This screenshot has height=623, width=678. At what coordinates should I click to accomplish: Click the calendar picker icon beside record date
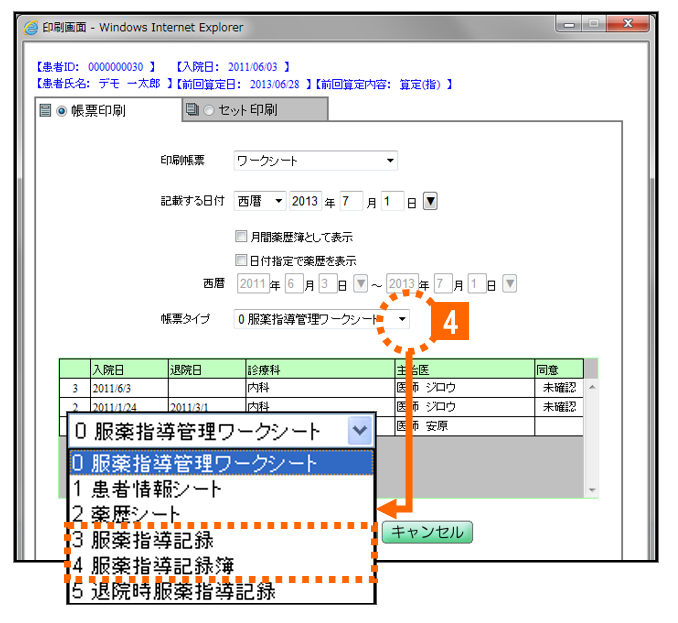[431, 201]
